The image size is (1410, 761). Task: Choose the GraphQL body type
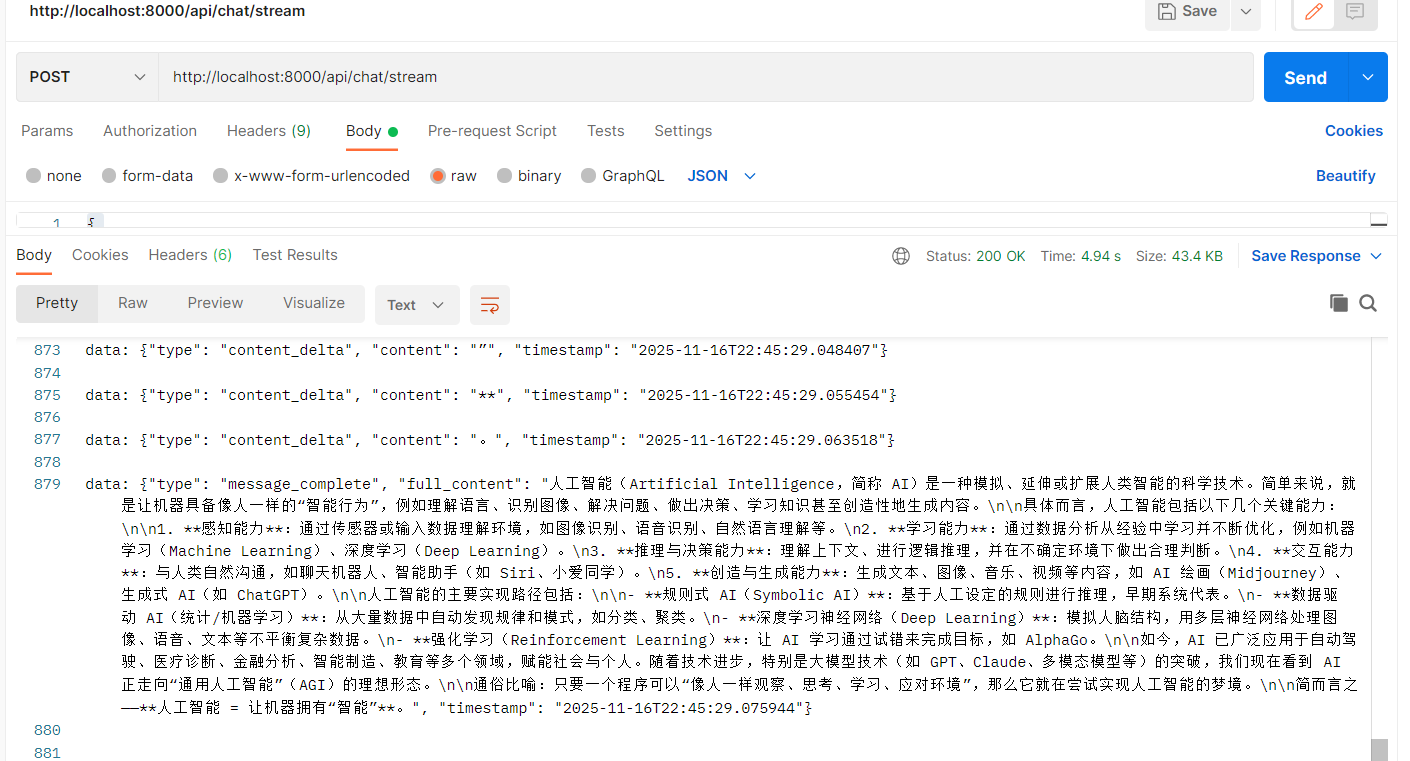point(589,176)
